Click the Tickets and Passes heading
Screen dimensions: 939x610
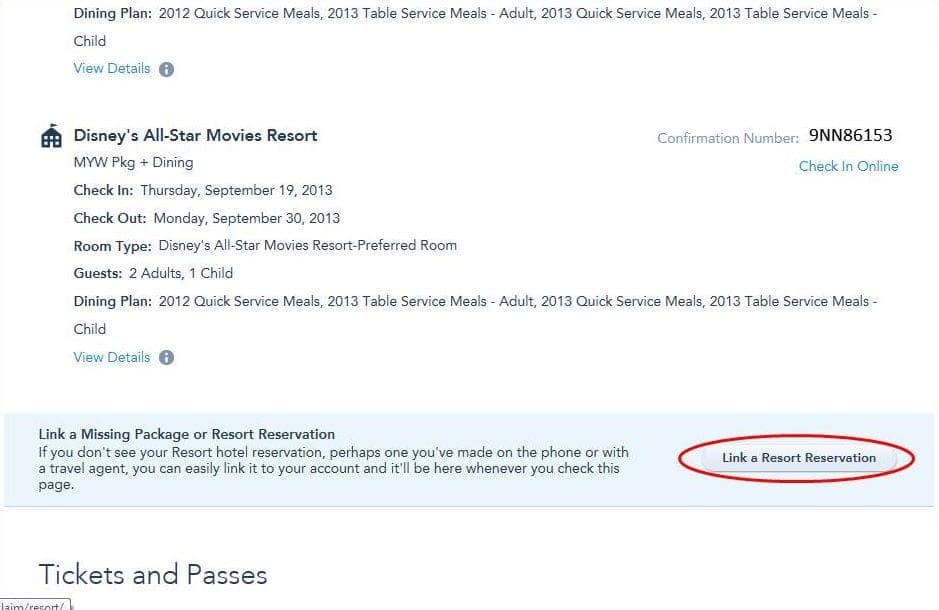[153, 575]
